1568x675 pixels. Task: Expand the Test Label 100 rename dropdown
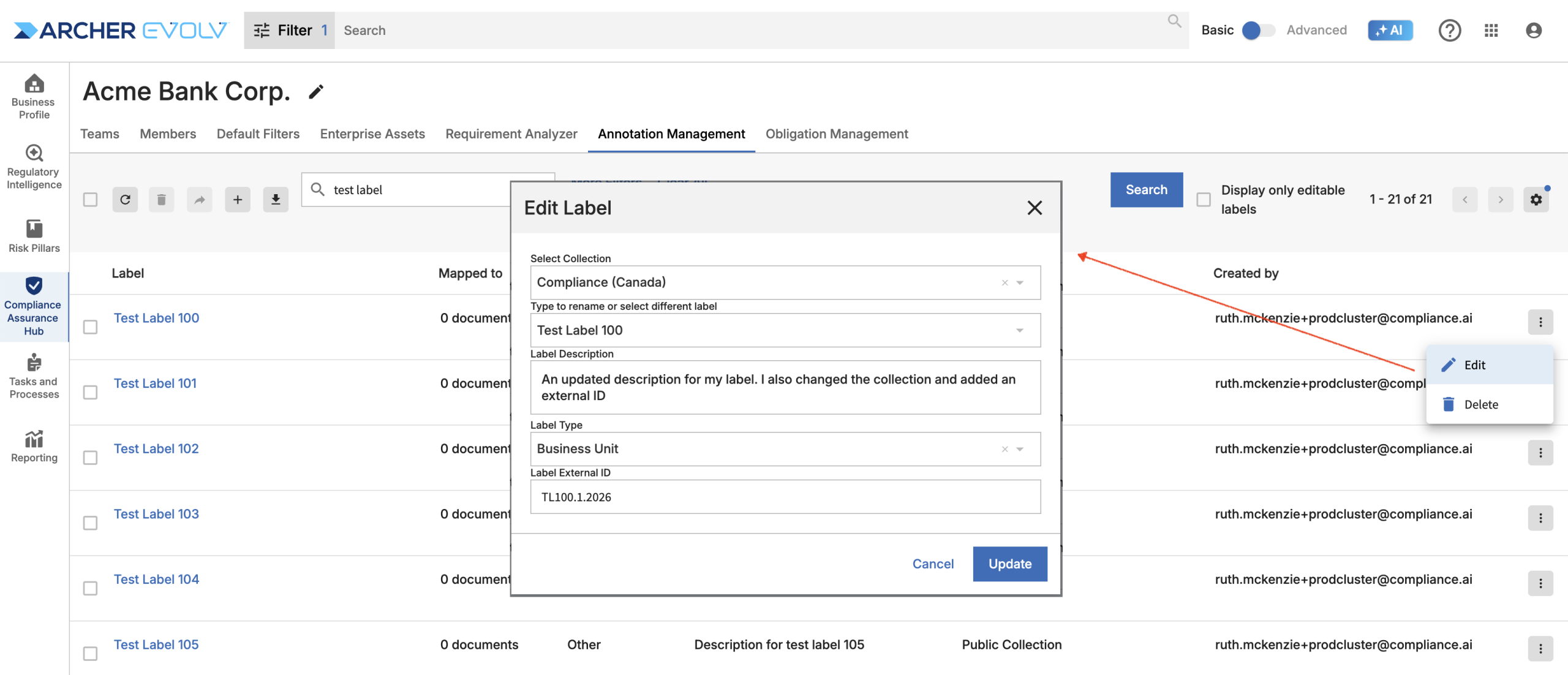pos(1020,330)
